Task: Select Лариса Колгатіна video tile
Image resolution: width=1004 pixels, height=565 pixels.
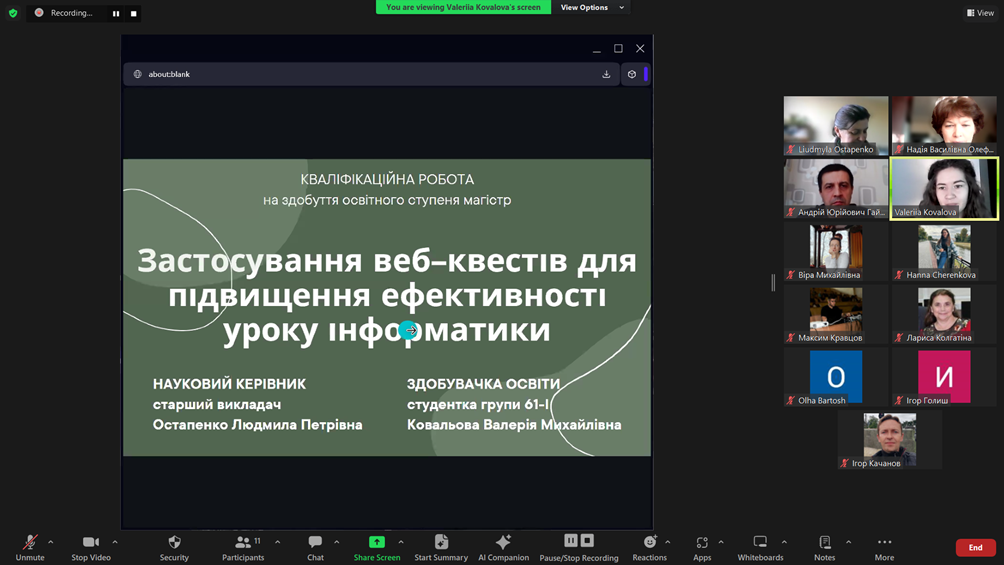Action: coord(944,314)
